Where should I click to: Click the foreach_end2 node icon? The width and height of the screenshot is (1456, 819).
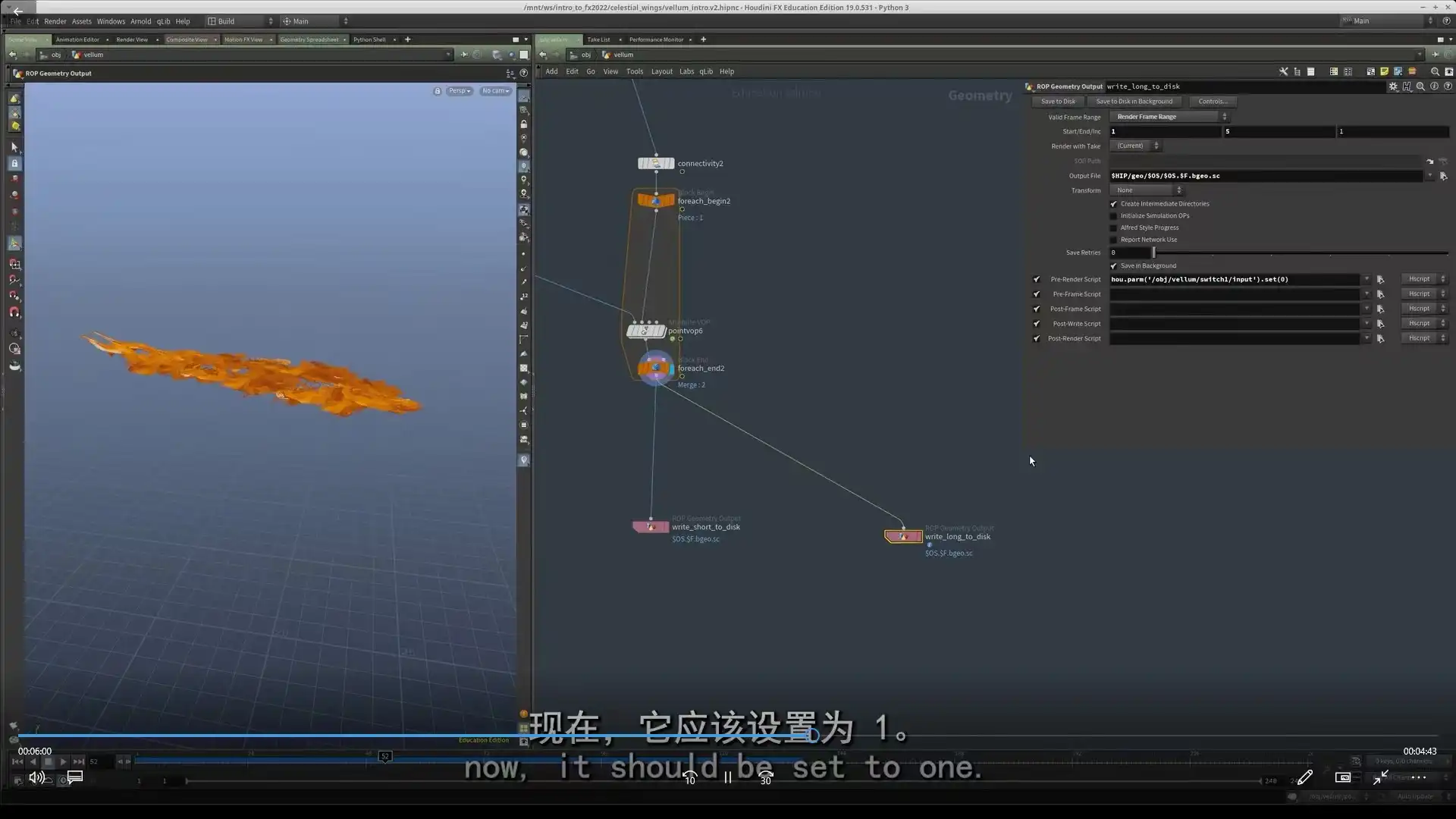tap(655, 369)
